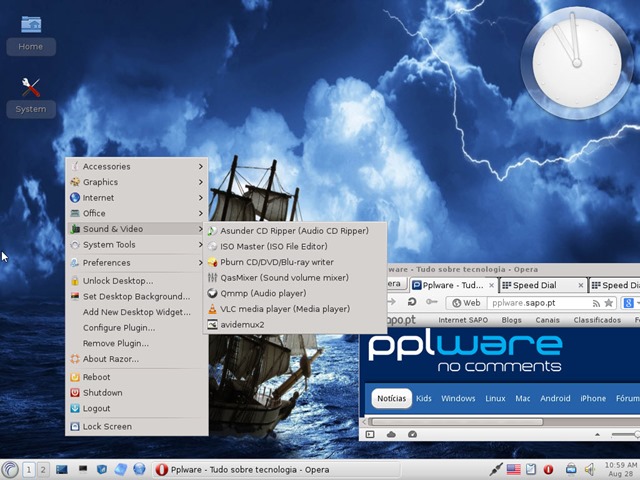The image size is (640, 480).
Task: Open the Classificados link
Action: pos(597,320)
